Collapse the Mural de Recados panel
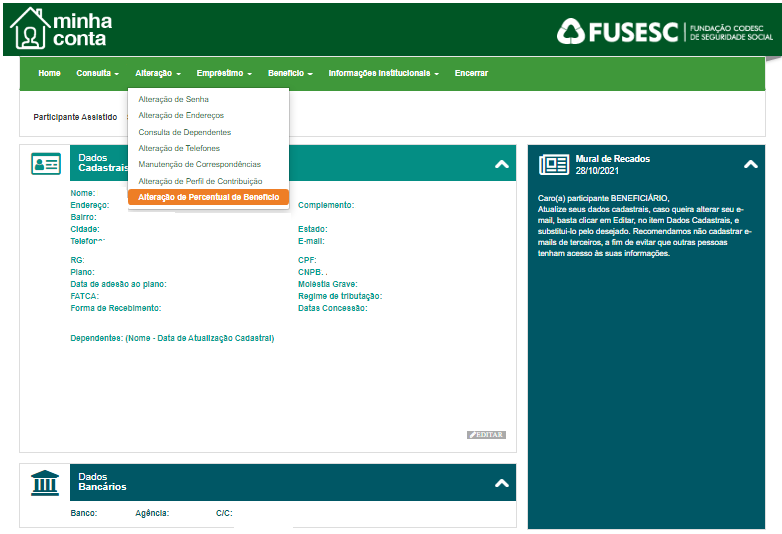 (750, 164)
